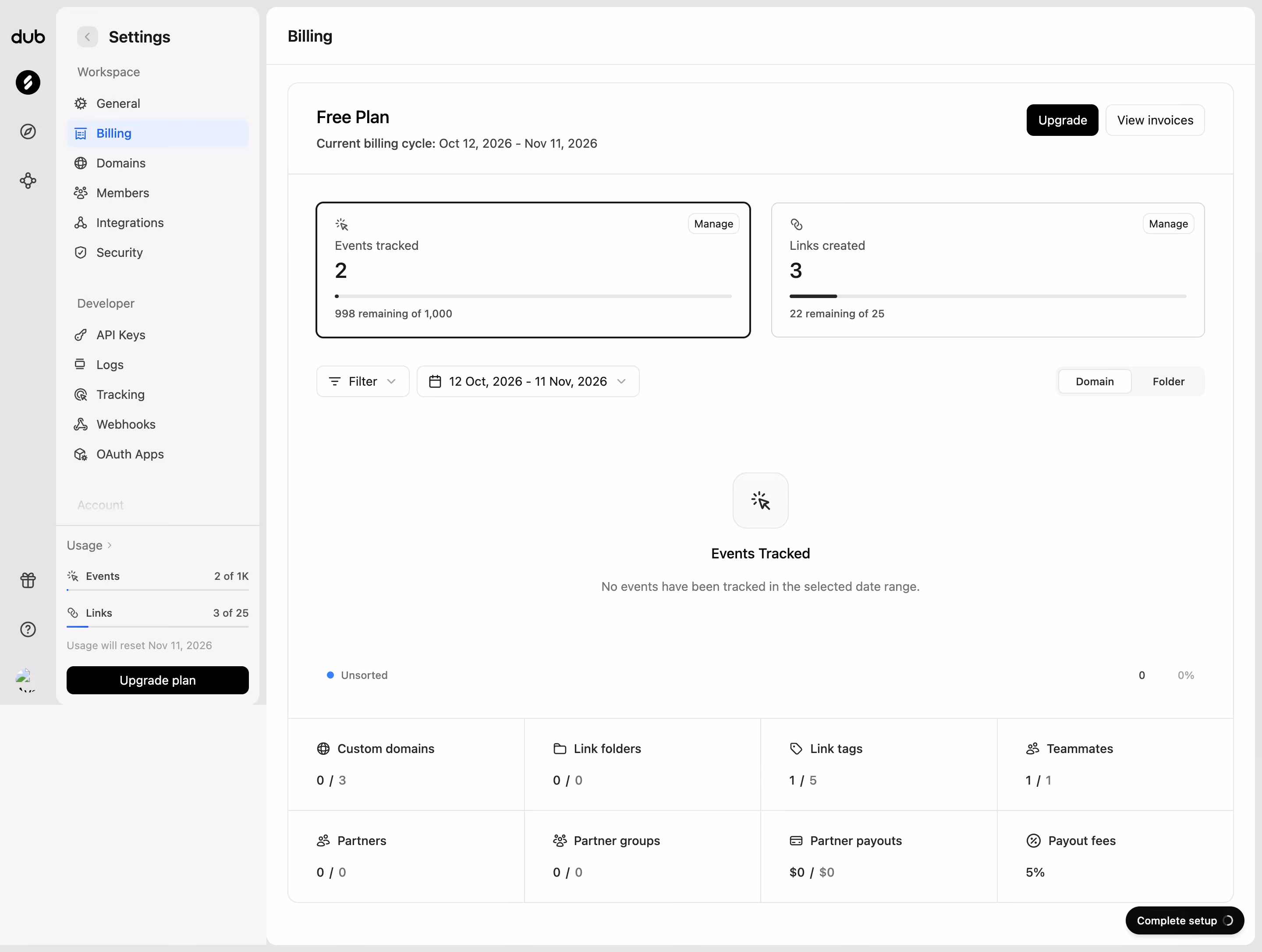Go back using the Settings back chevron
The height and width of the screenshot is (952, 1262).
pyautogui.click(x=87, y=37)
